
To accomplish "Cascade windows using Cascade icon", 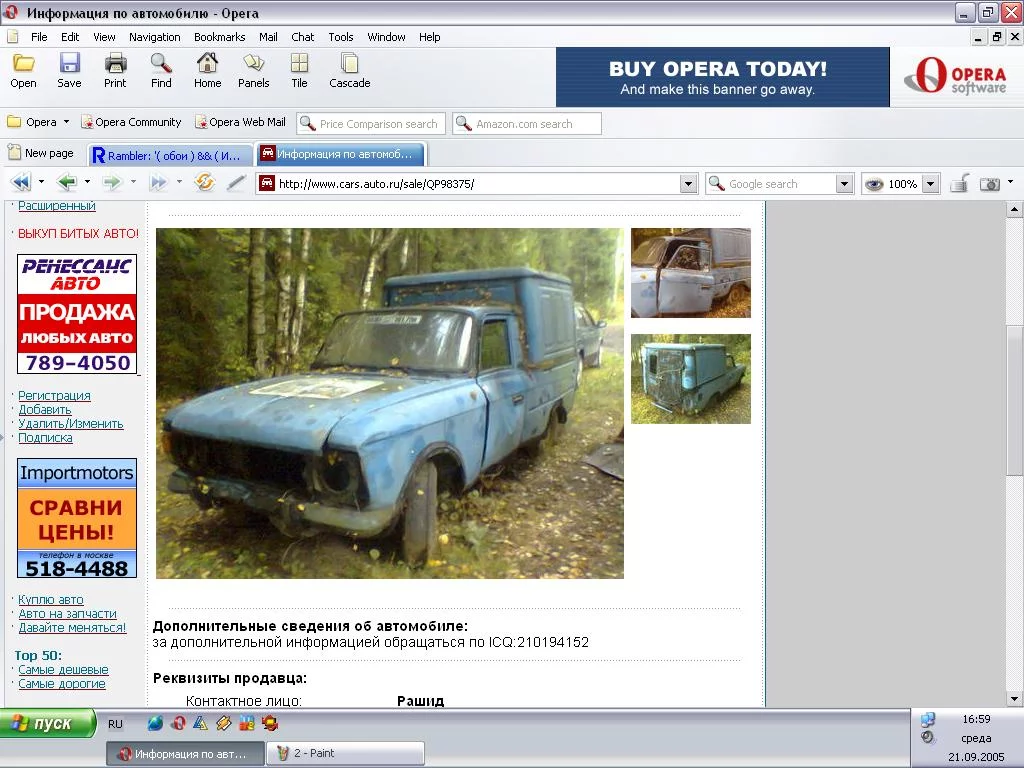I will click(349, 71).
